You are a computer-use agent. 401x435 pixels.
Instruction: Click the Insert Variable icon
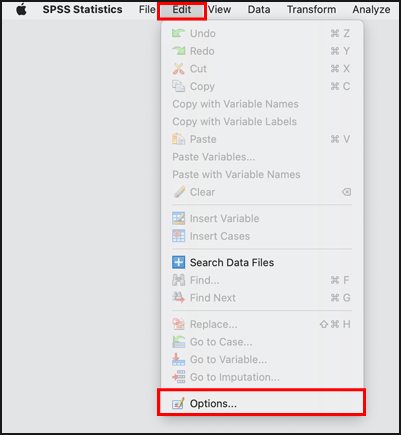tap(178, 218)
